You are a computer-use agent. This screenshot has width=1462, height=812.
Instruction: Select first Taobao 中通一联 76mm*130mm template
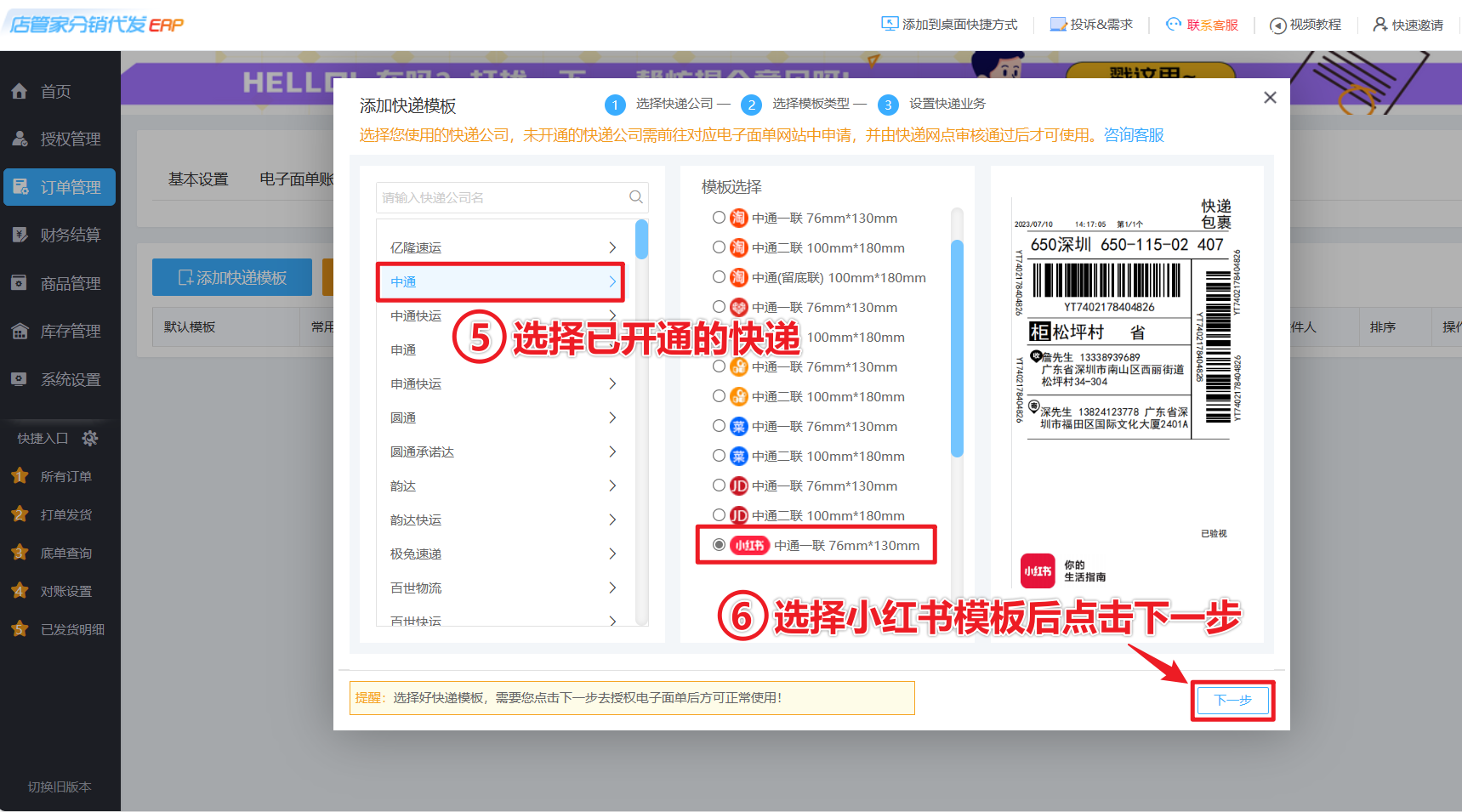719,218
